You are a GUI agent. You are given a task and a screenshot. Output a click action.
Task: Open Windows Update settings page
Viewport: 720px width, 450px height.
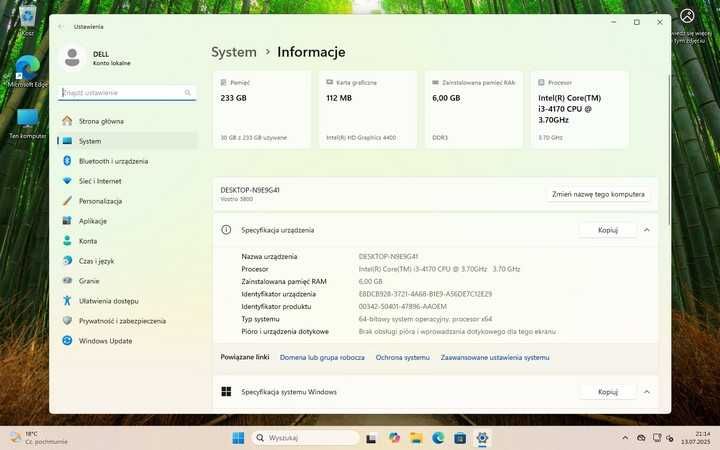(x=127, y=341)
